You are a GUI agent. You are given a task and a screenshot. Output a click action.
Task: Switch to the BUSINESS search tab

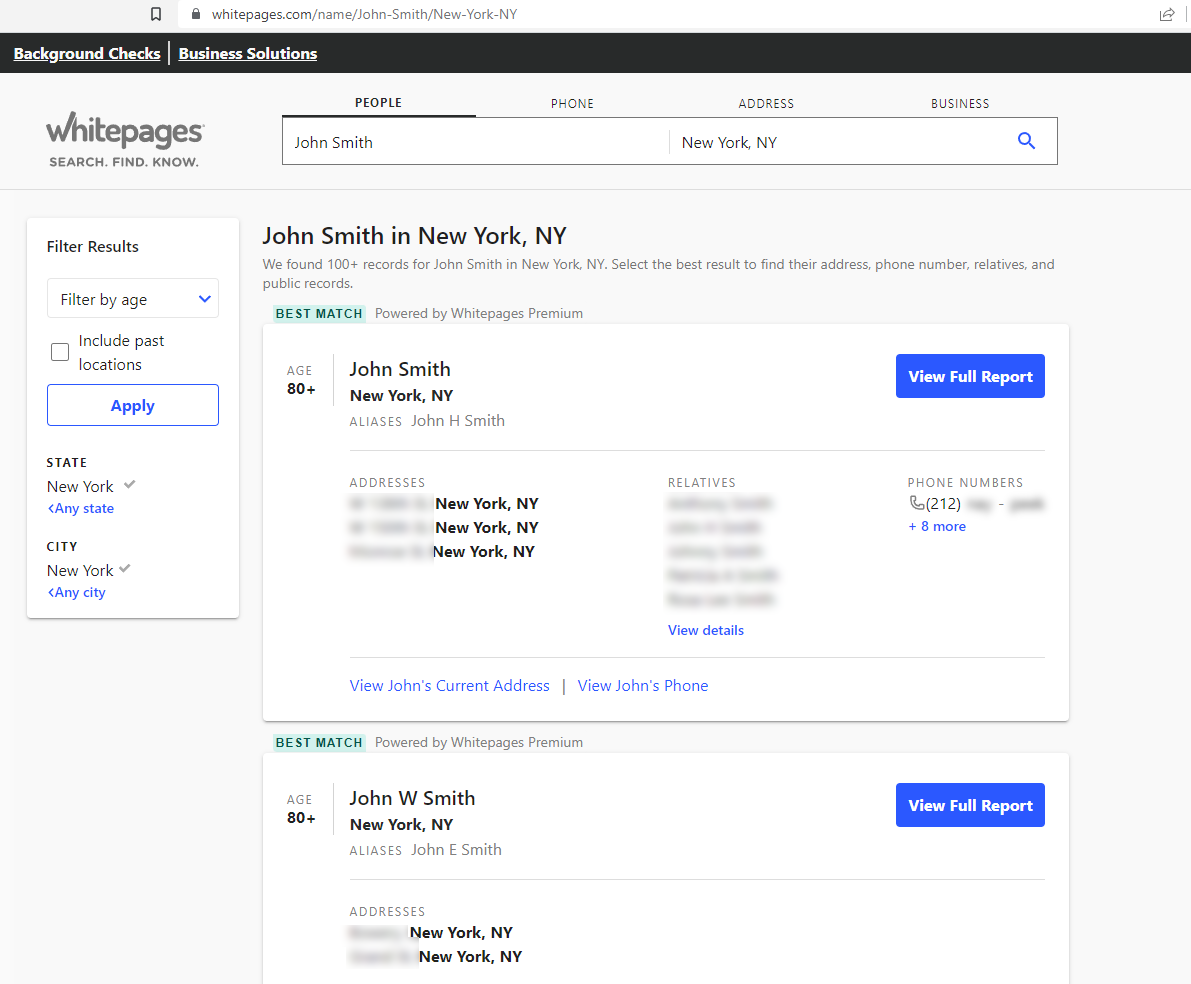(960, 103)
